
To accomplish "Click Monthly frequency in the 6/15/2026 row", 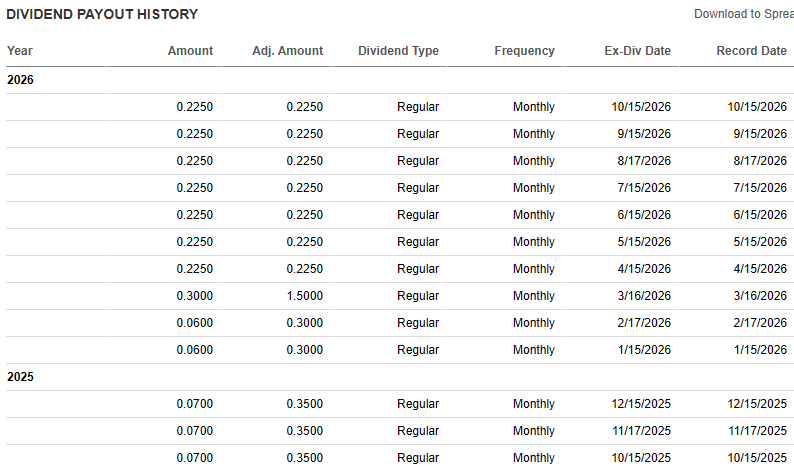I will click(x=534, y=215).
